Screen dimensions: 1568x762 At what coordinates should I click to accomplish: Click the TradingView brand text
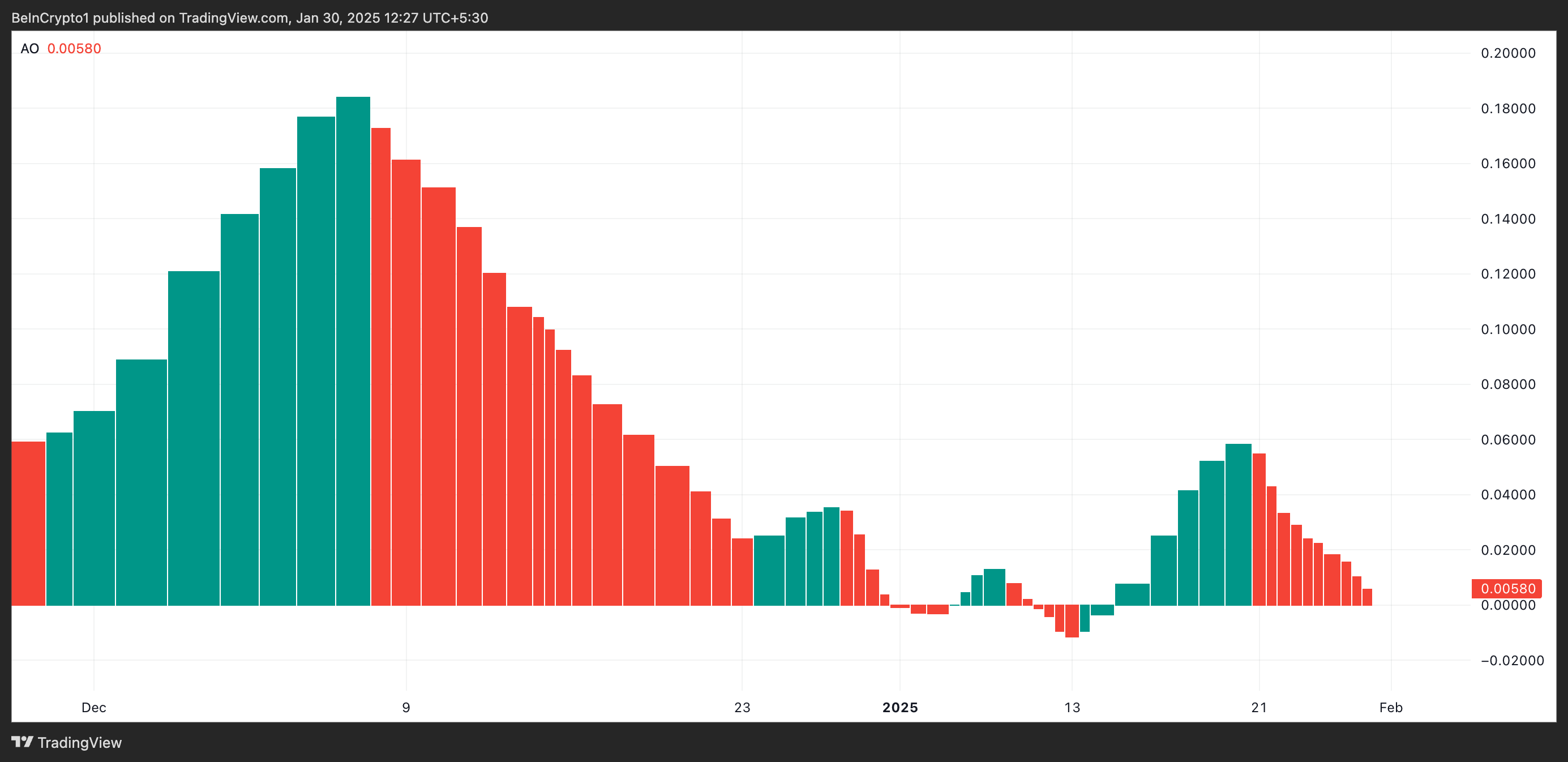click(79, 743)
